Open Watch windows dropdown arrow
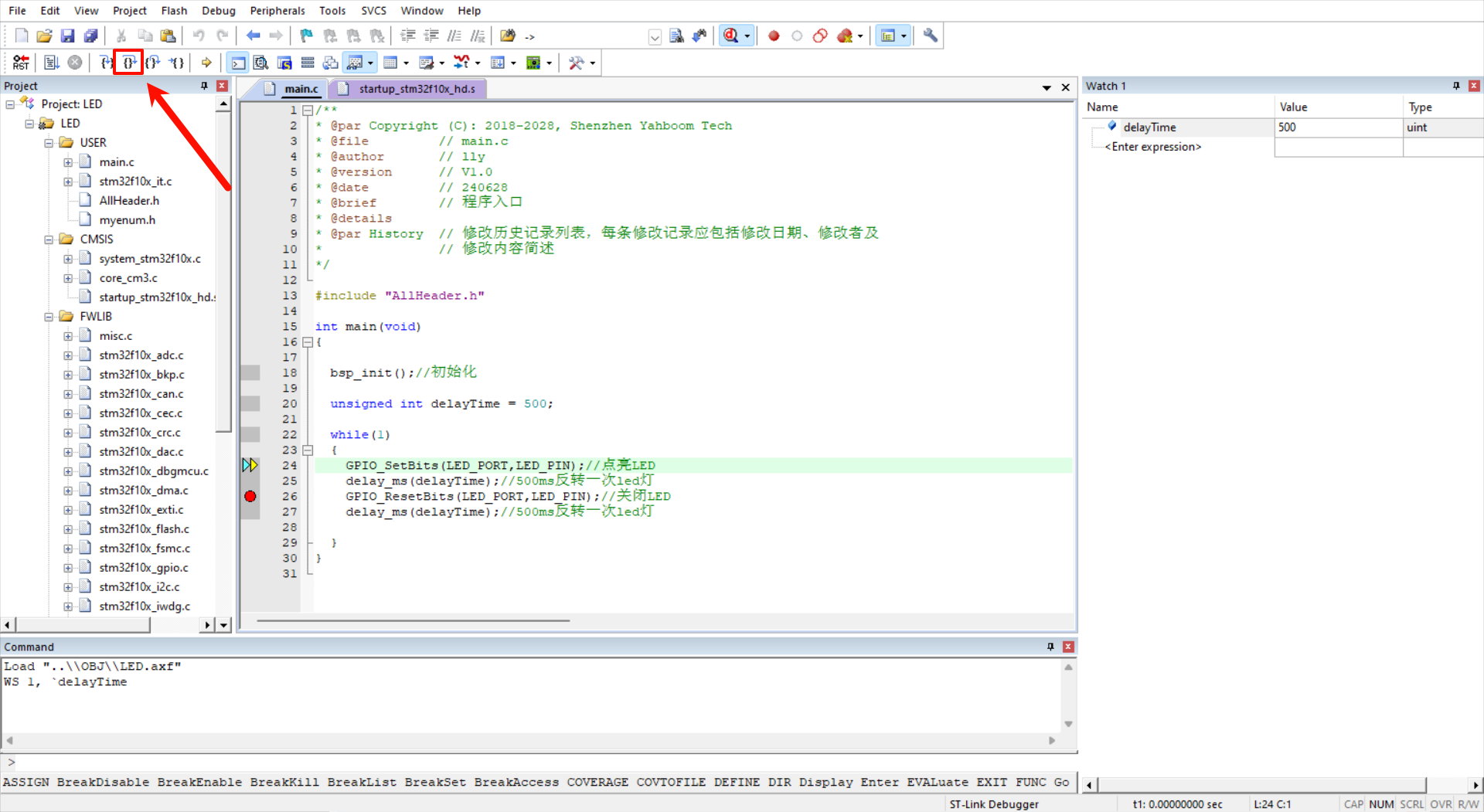 [371, 63]
